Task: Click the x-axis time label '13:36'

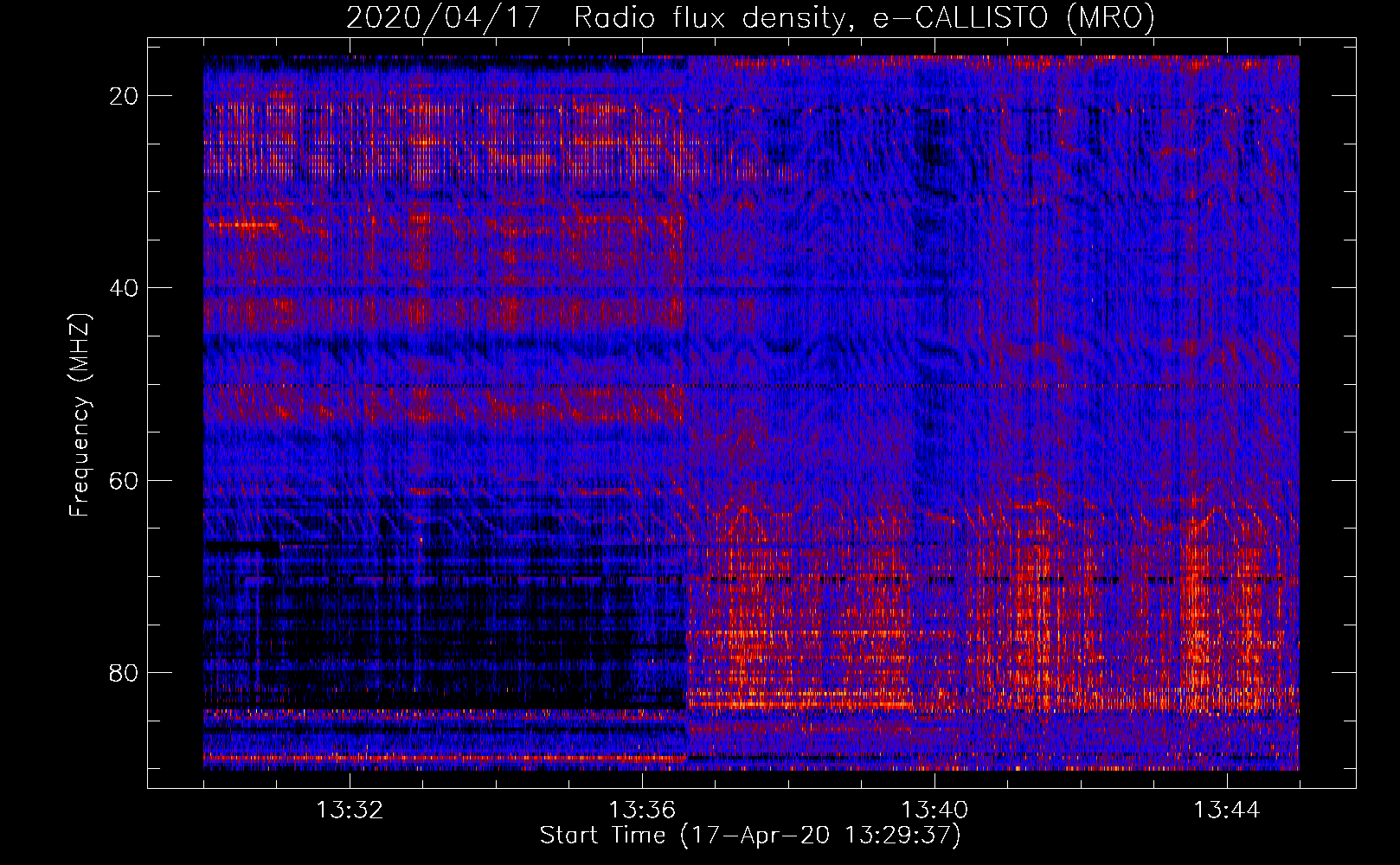Action: [x=642, y=811]
